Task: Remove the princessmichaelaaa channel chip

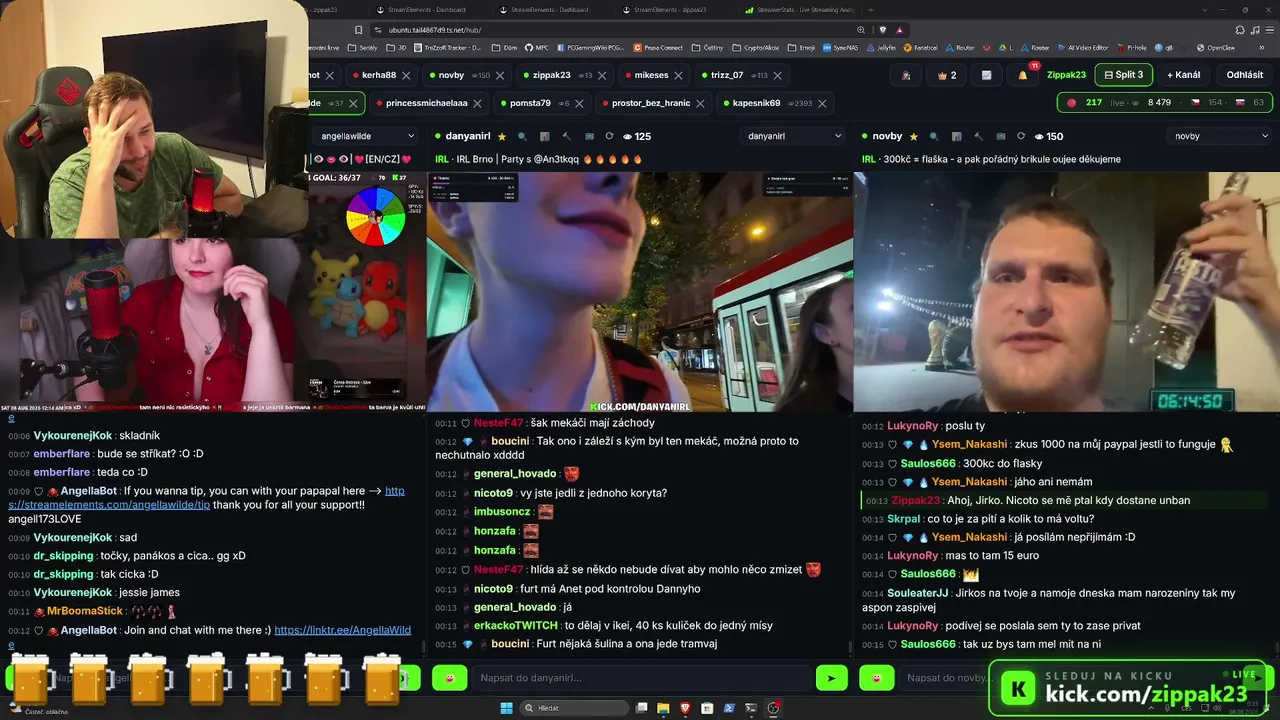Action: point(477,103)
